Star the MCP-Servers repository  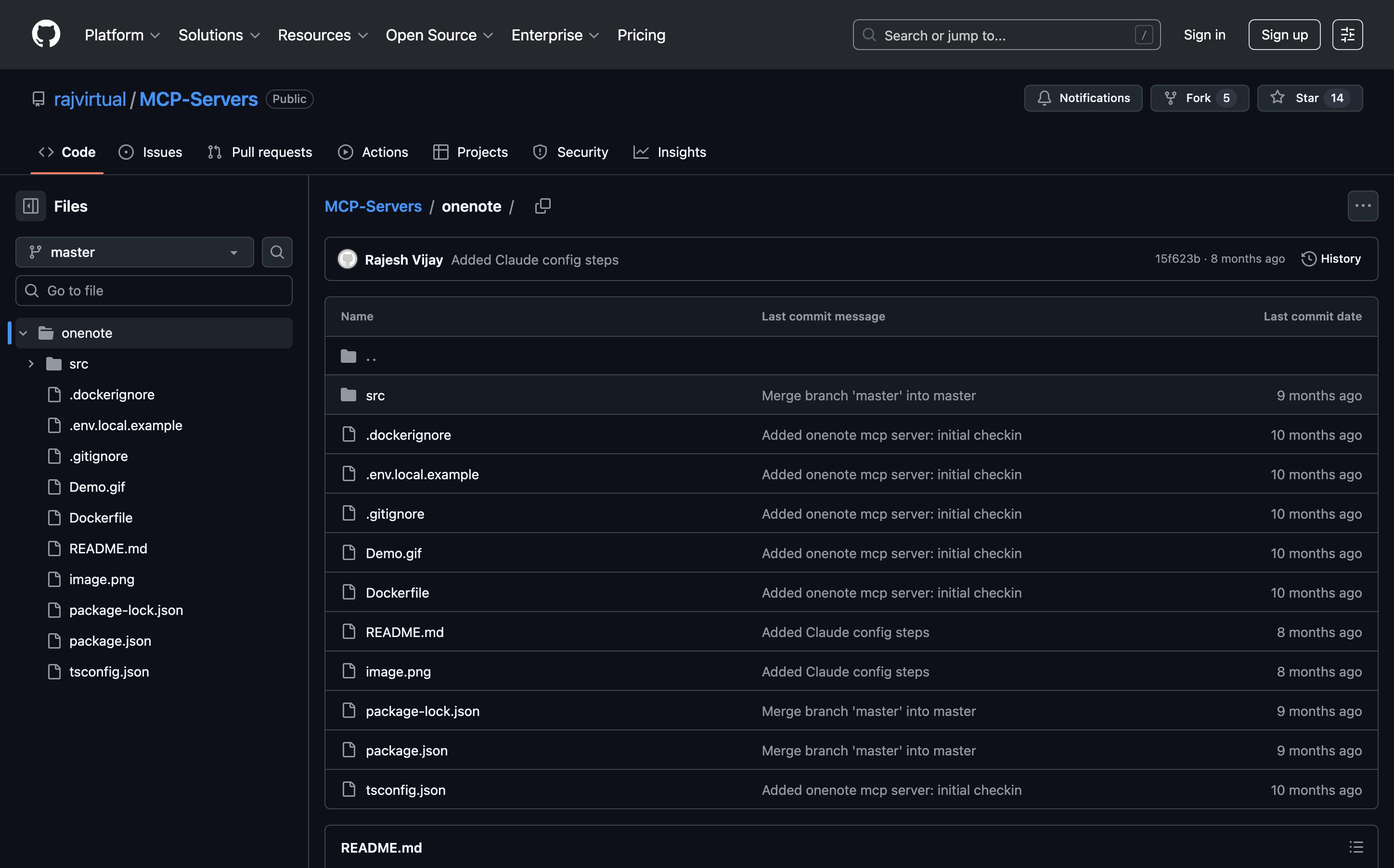point(1309,98)
